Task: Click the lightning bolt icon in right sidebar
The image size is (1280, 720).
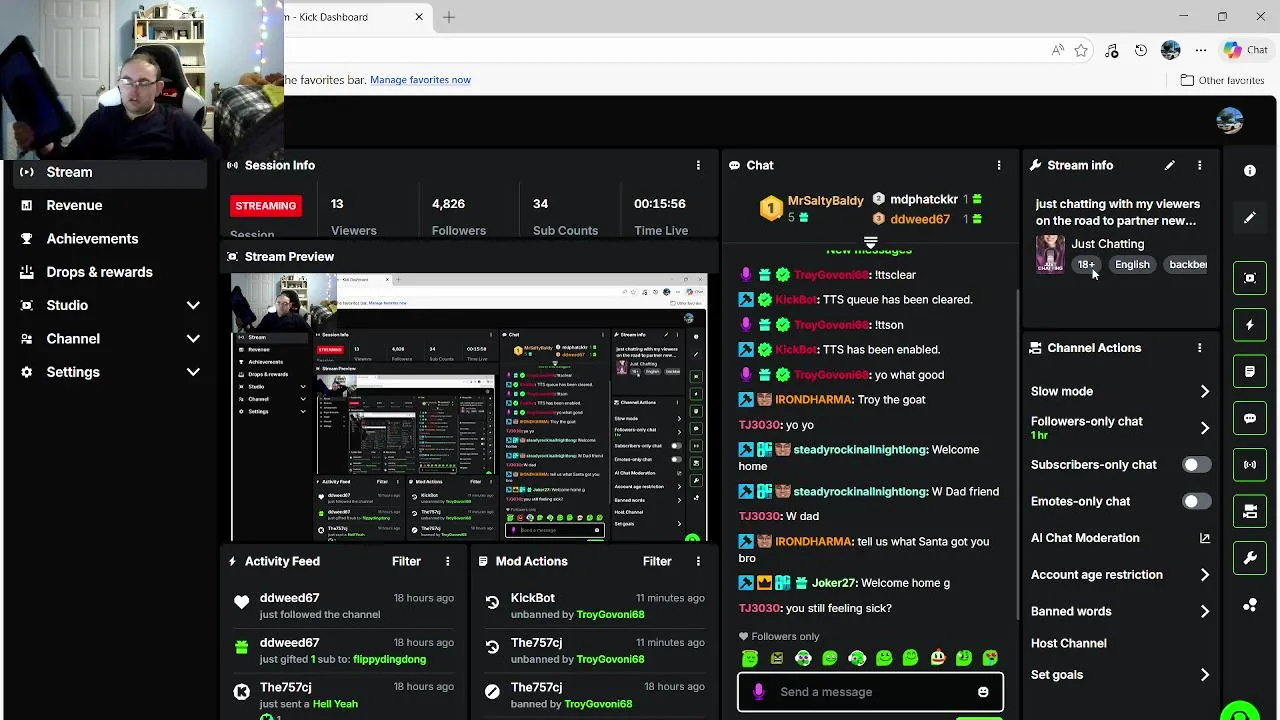Action: click(x=1250, y=325)
